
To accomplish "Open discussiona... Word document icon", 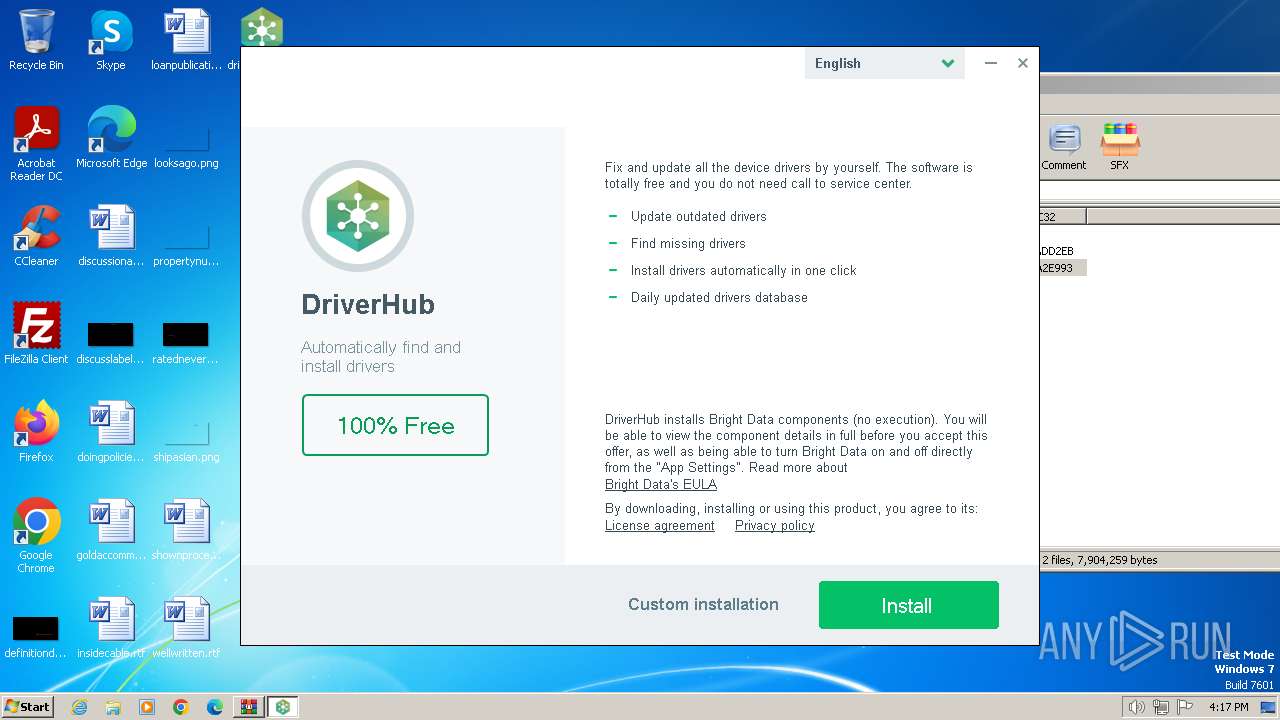I will pyautogui.click(x=111, y=236).
